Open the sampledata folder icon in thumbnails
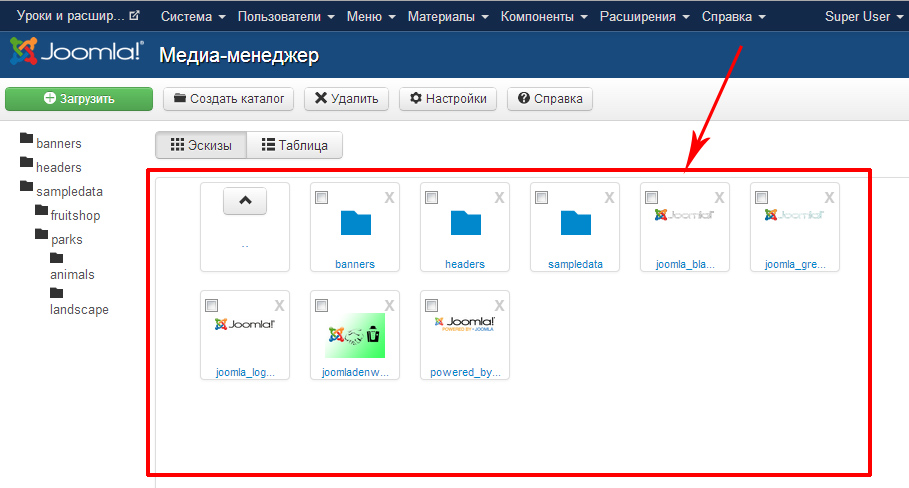Viewport: 909px width, 488px height. coord(575,223)
